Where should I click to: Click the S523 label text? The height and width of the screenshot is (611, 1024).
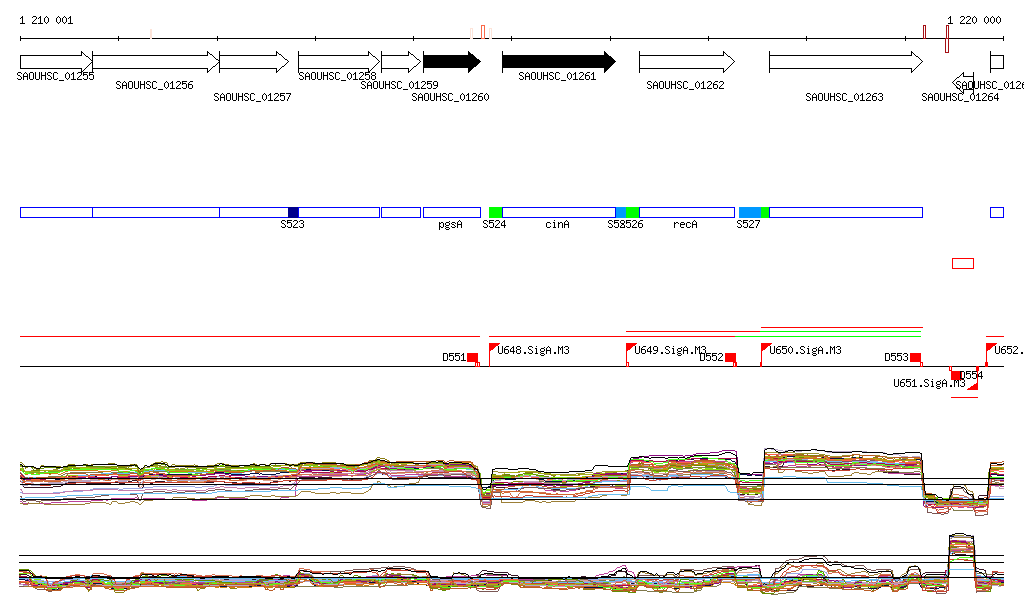293,225
